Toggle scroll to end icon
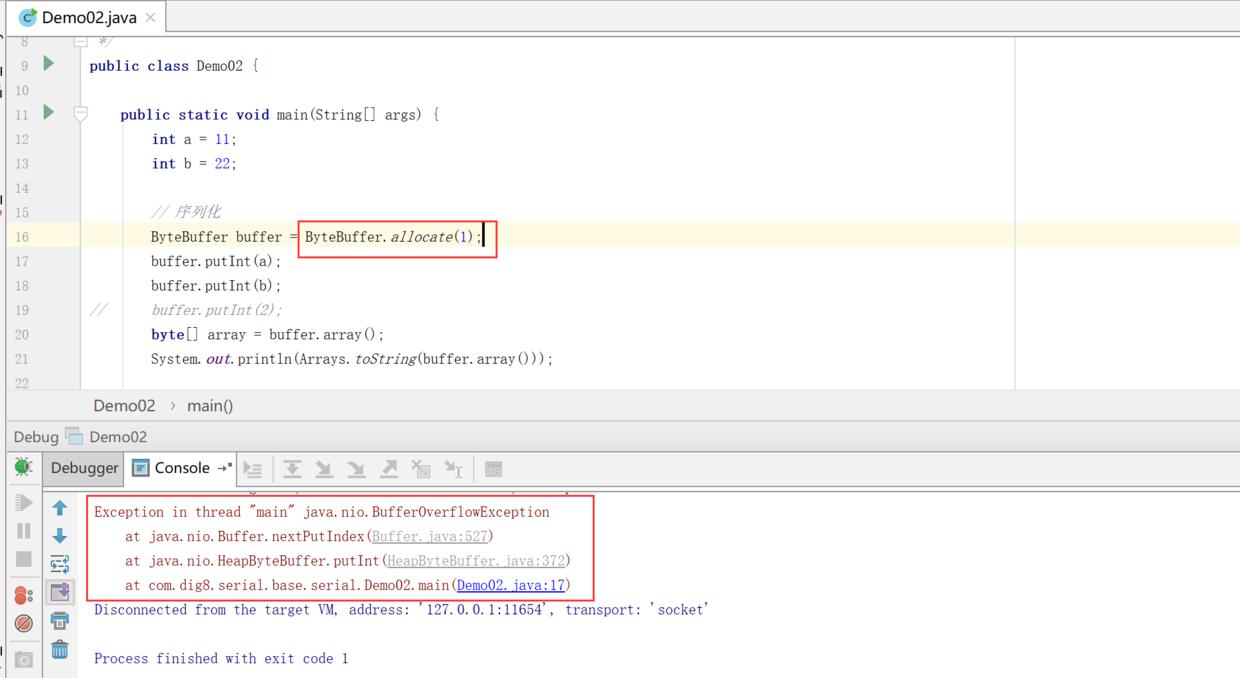1240x678 pixels. [x=60, y=592]
